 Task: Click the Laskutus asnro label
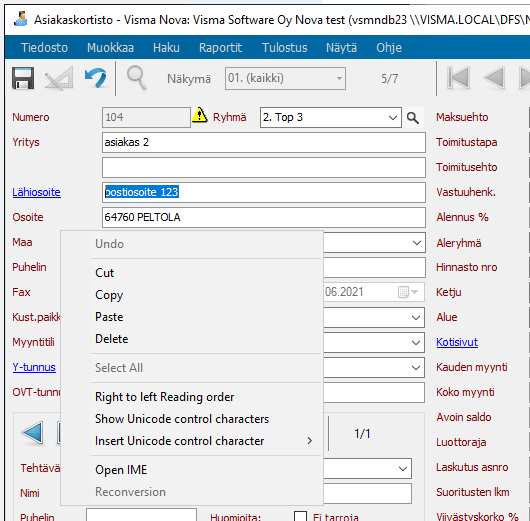(472, 467)
